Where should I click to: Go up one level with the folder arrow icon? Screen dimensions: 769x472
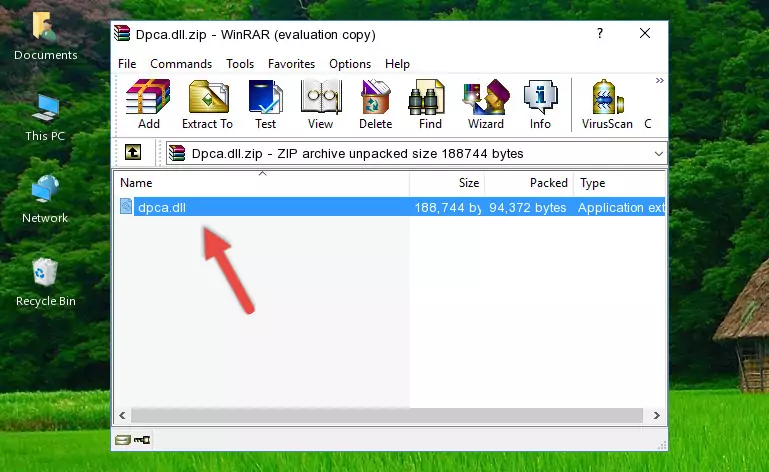click(133, 153)
